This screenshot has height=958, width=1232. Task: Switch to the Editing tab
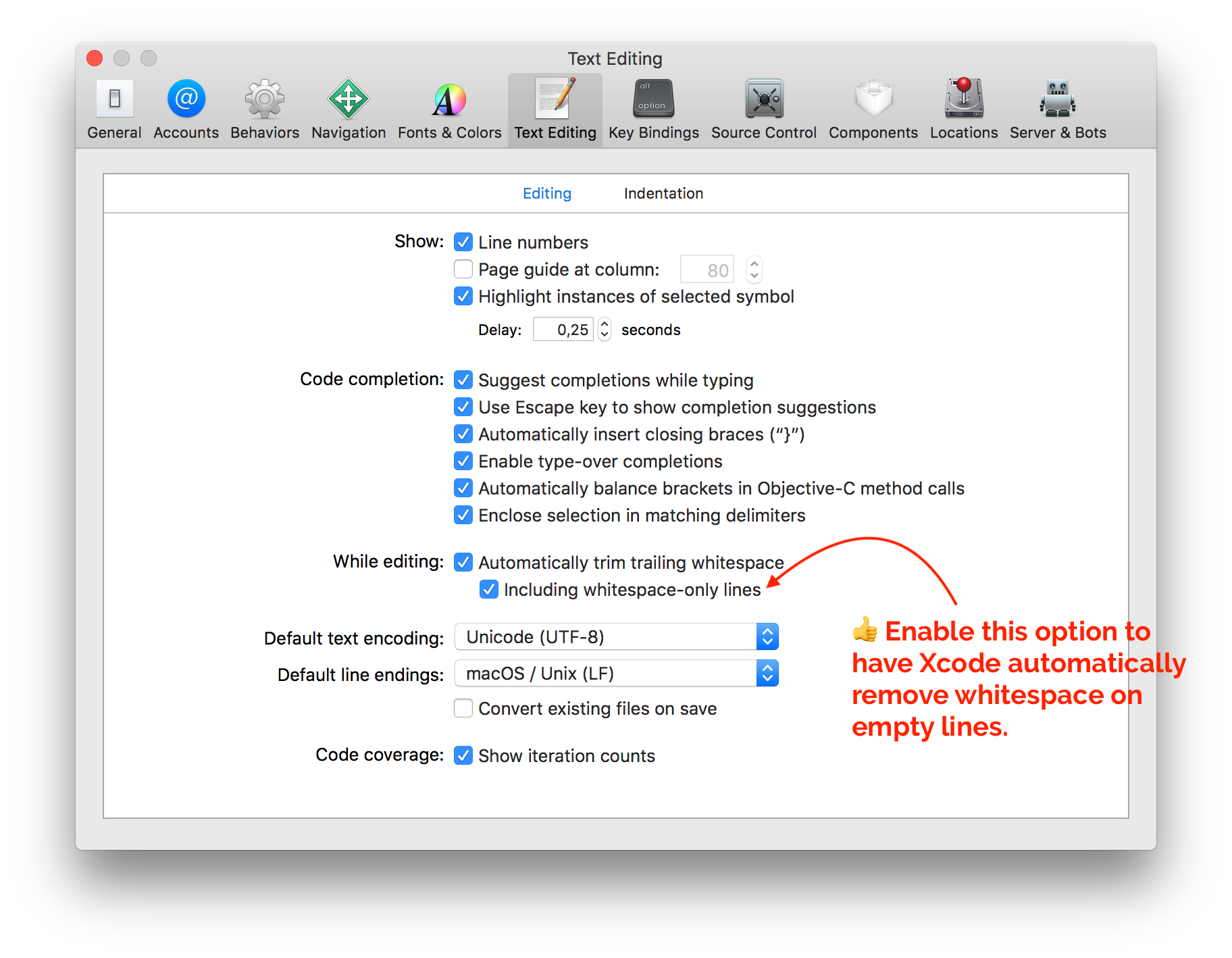[547, 193]
